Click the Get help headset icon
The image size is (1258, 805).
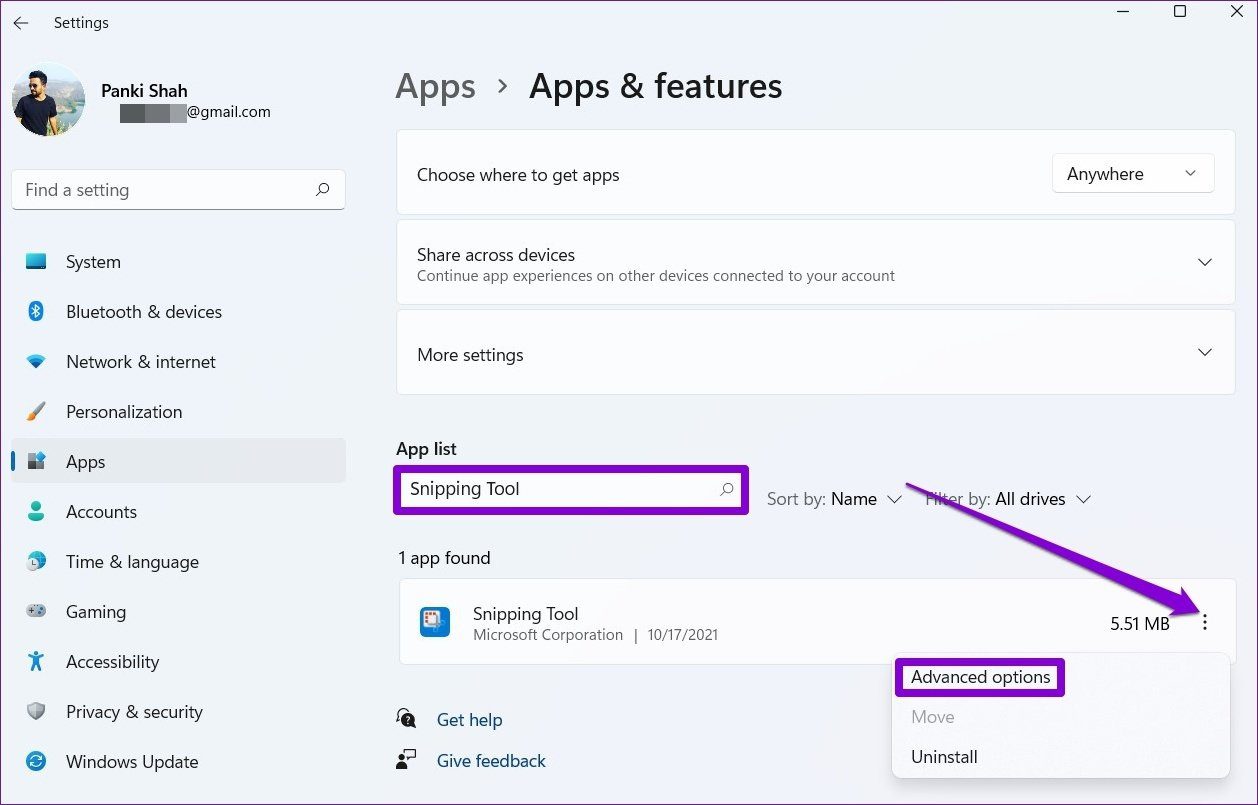coord(406,719)
